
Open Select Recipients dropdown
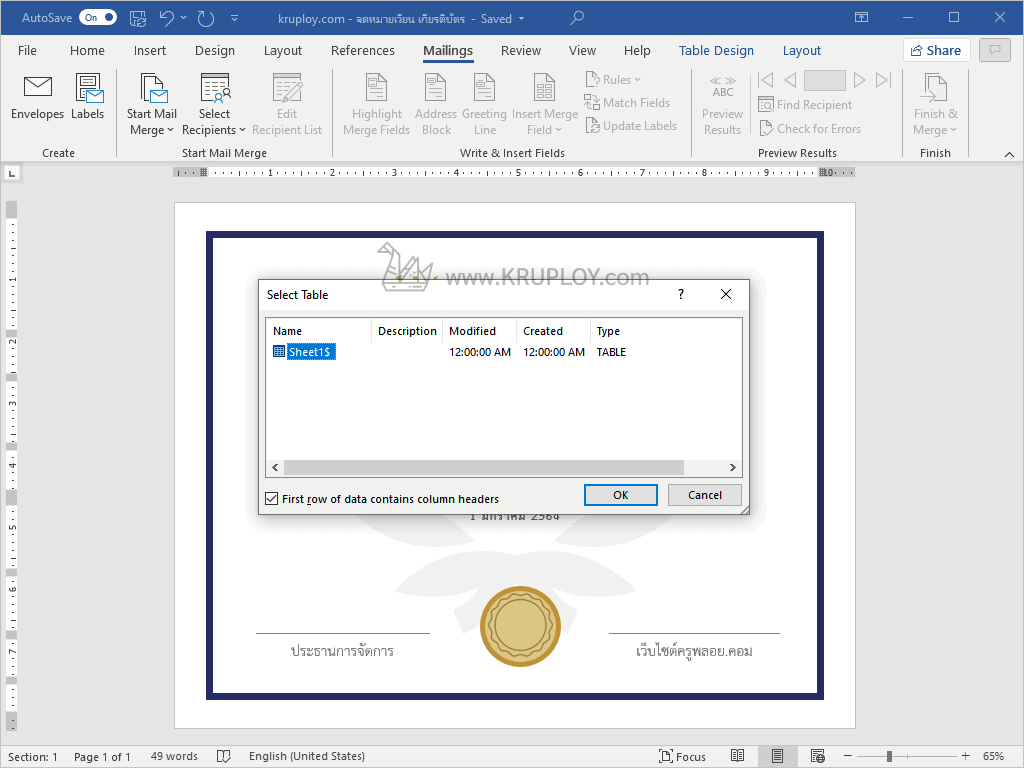pos(214,104)
